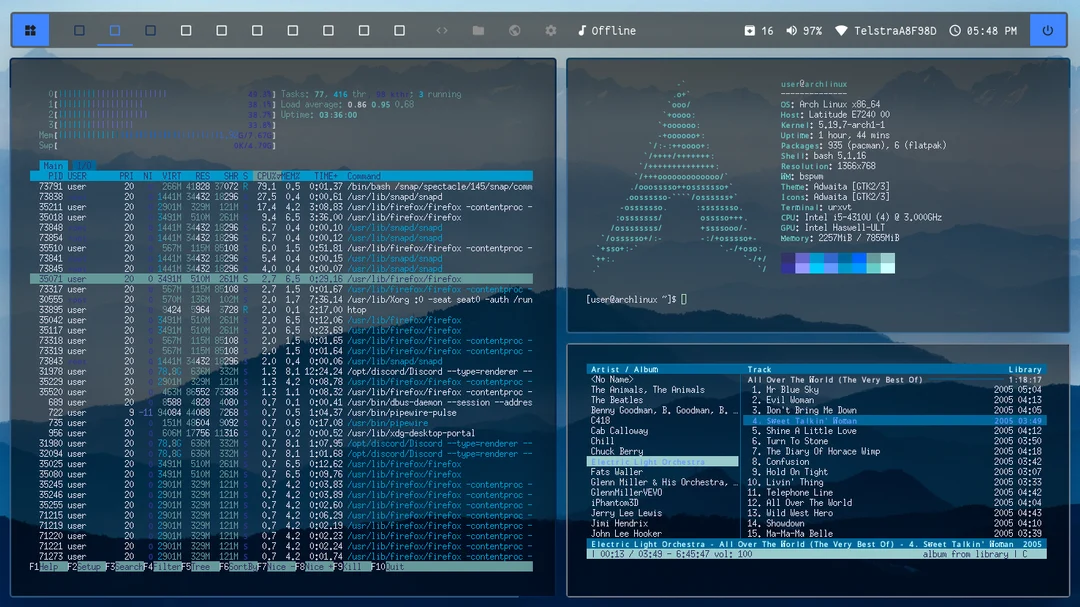This screenshot has width=1080, height=607.
Task: Open the file manager folder icon
Action: pos(478,30)
